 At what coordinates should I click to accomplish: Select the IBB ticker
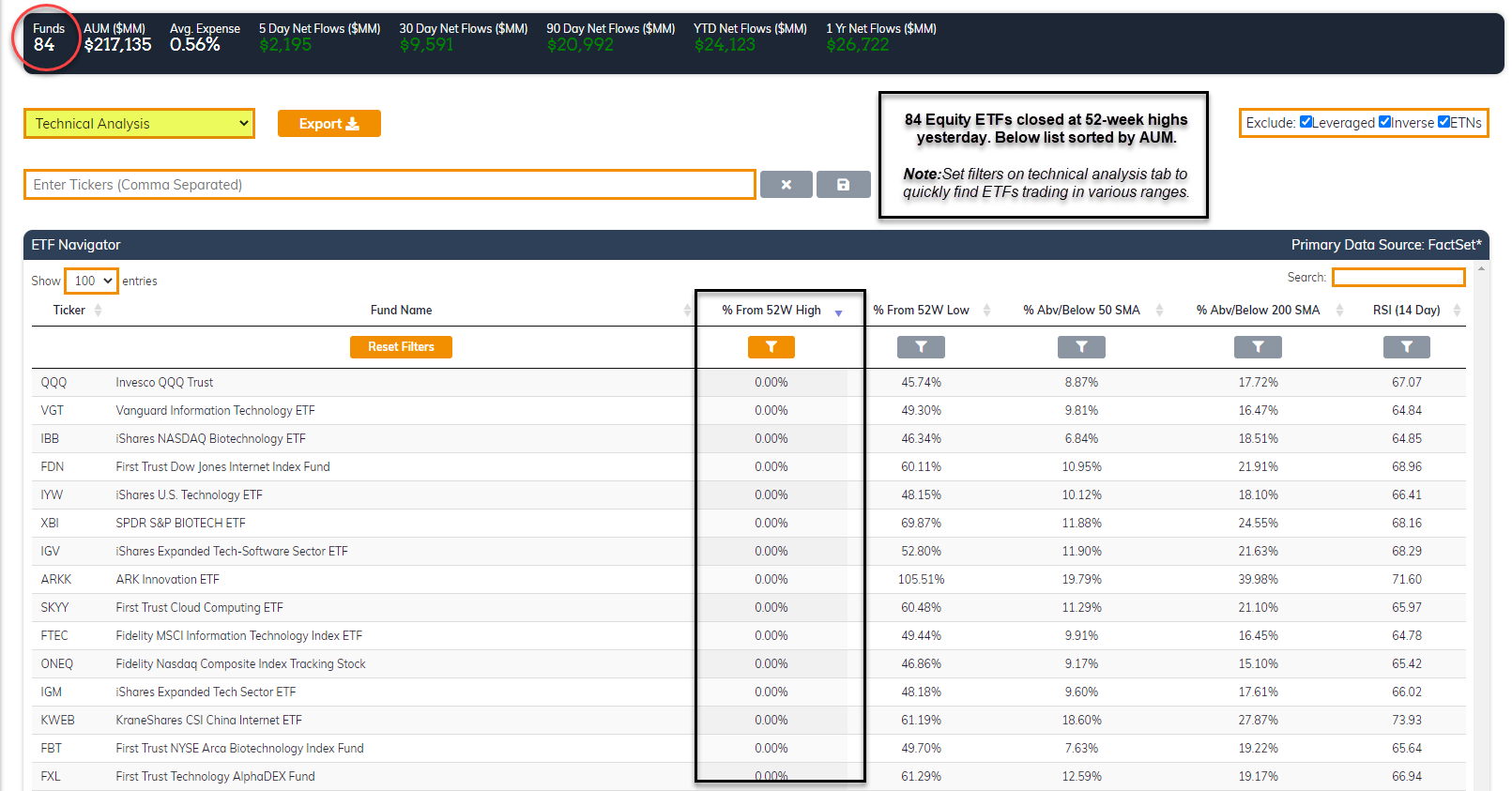click(50, 439)
